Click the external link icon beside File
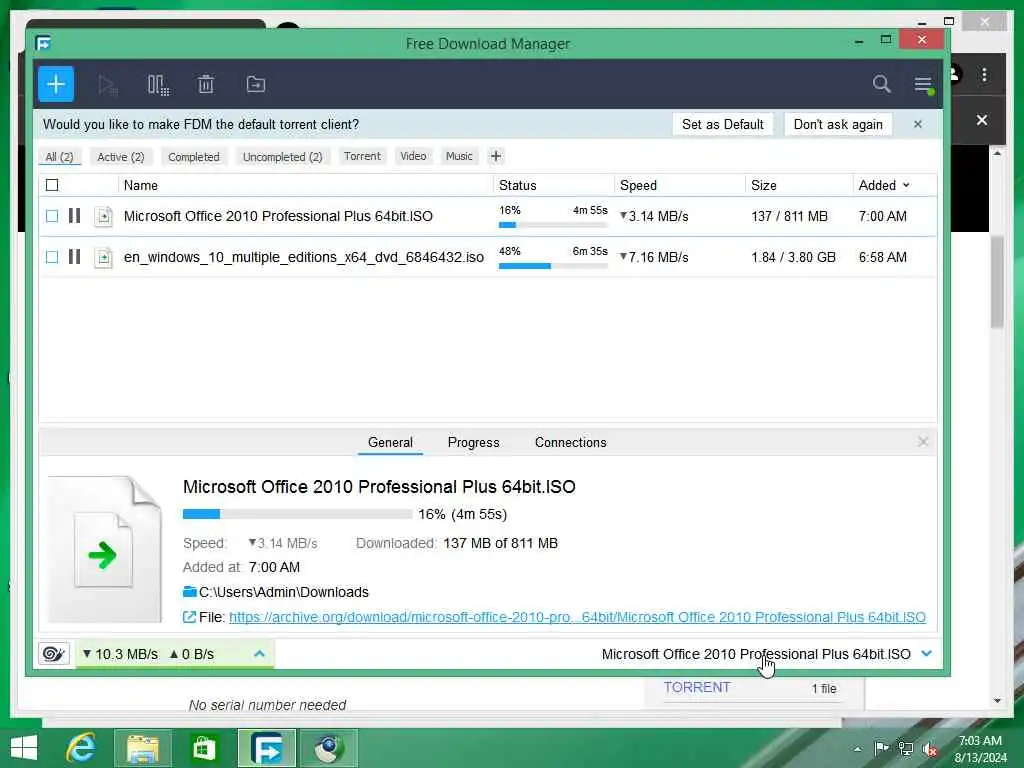Screen dimensions: 1024x768 click(189, 617)
